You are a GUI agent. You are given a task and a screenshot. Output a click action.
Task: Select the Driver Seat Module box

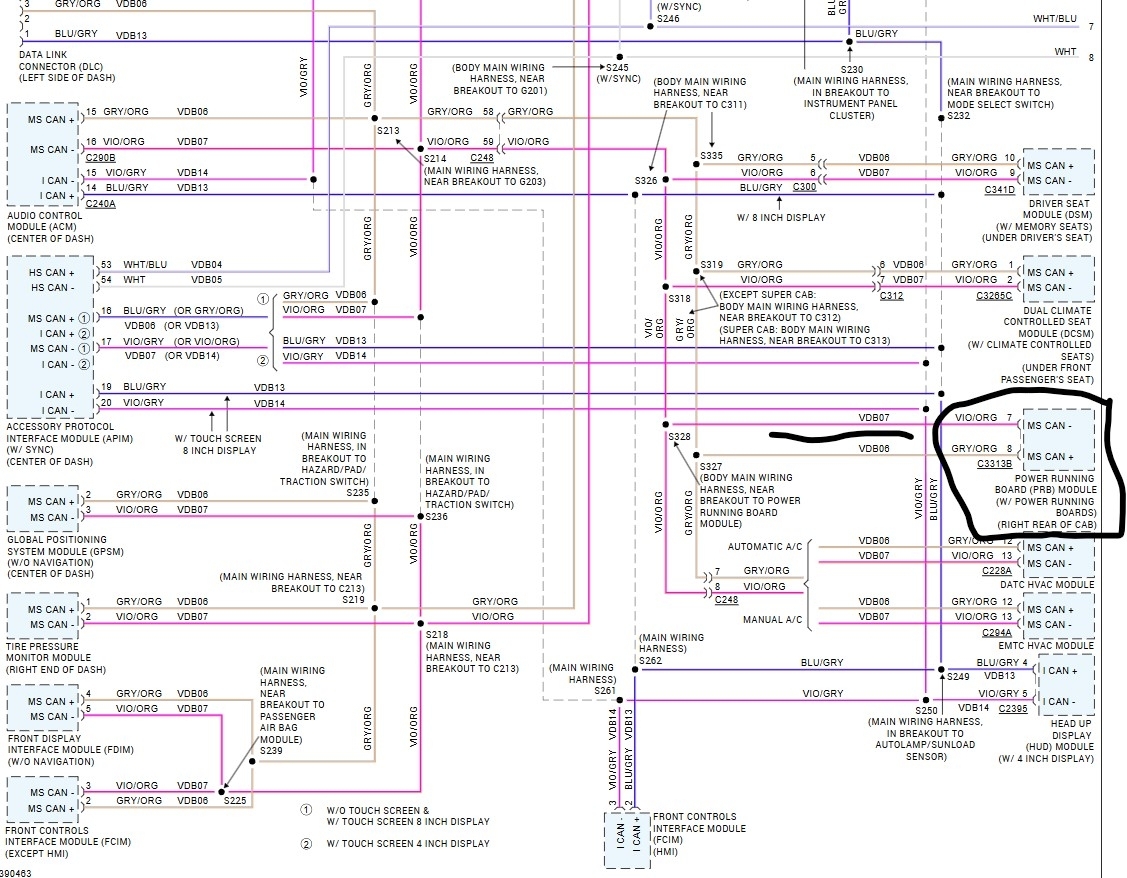(x=1058, y=172)
